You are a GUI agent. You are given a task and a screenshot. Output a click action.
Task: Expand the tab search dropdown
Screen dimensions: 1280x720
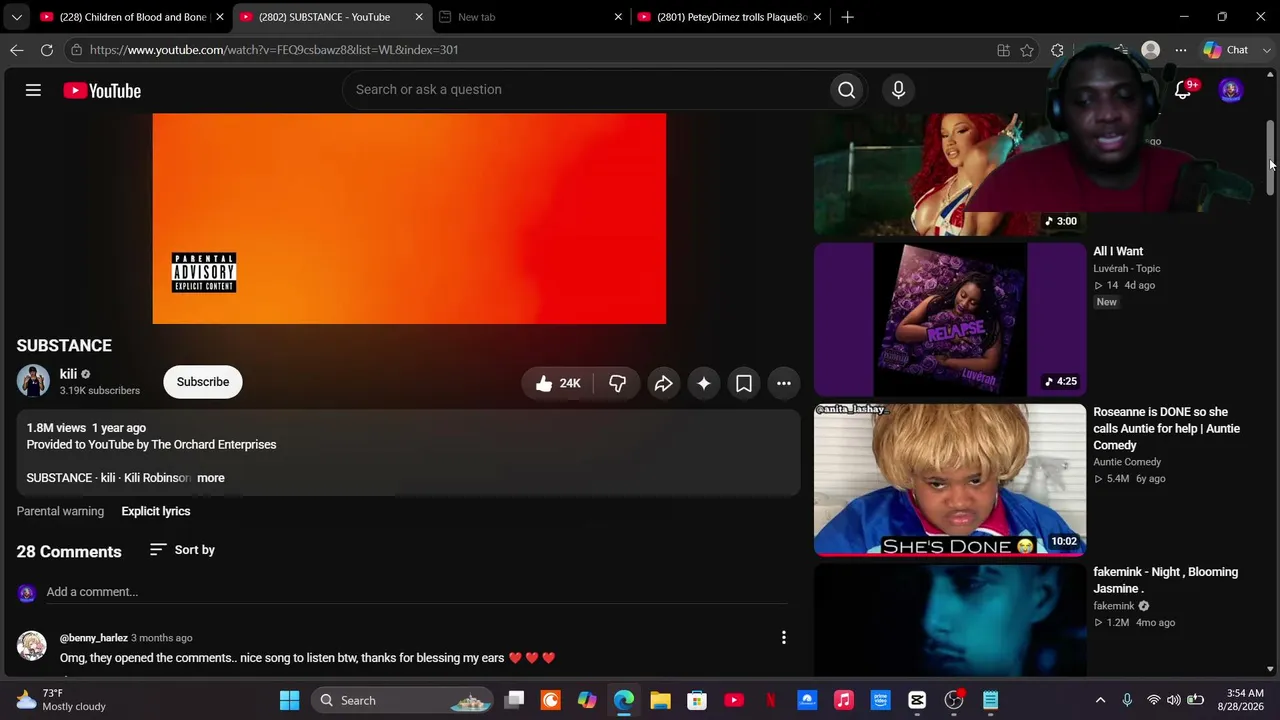17,17
